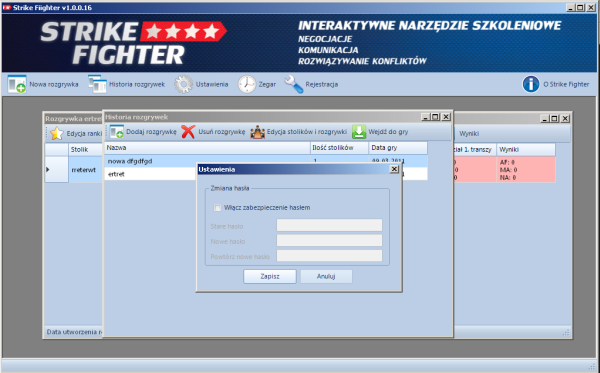Minimize the Historia rozgrywek window
Screen dimensions: 600x373
(x=426, y=117)
